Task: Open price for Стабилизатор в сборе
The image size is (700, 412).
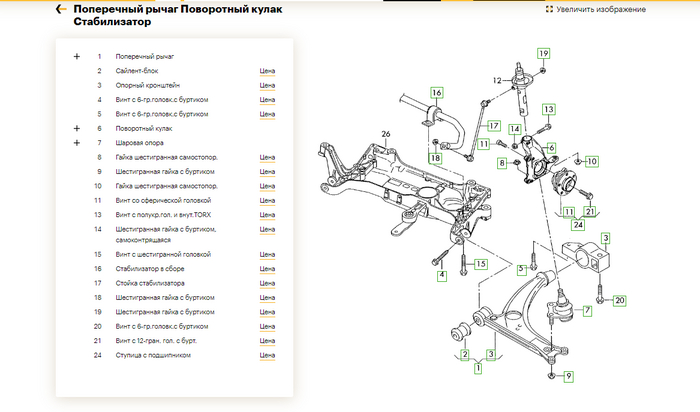Action: click(x=267, y=269)
